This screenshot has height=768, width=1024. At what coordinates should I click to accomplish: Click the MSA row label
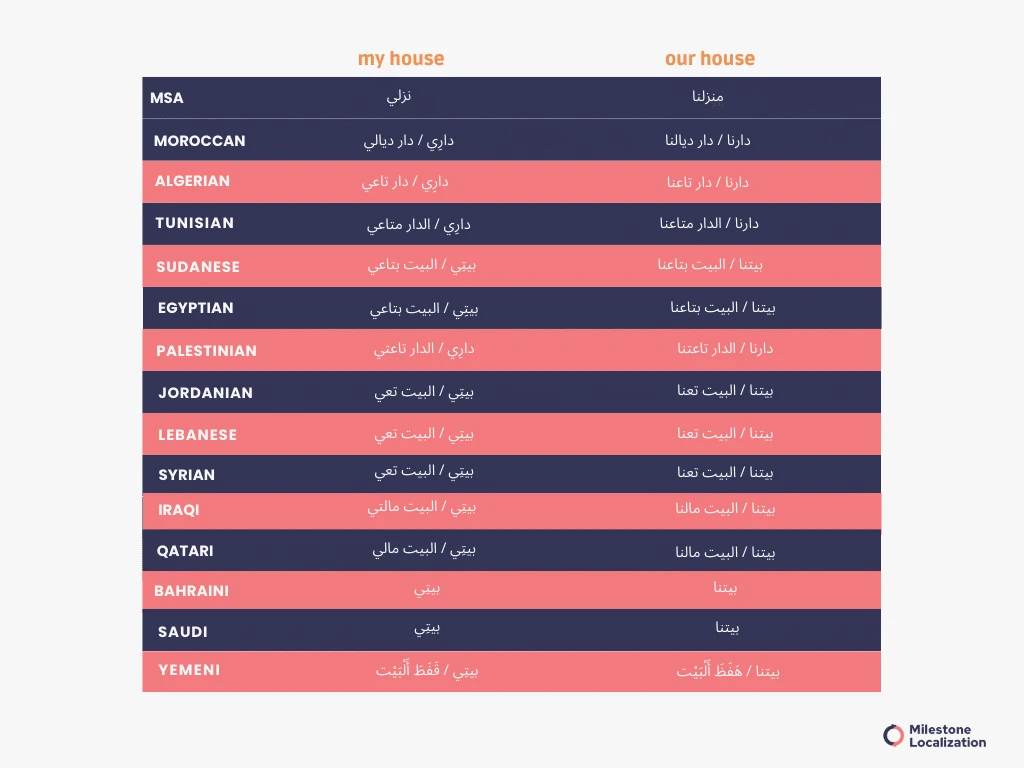coord(167,98)
